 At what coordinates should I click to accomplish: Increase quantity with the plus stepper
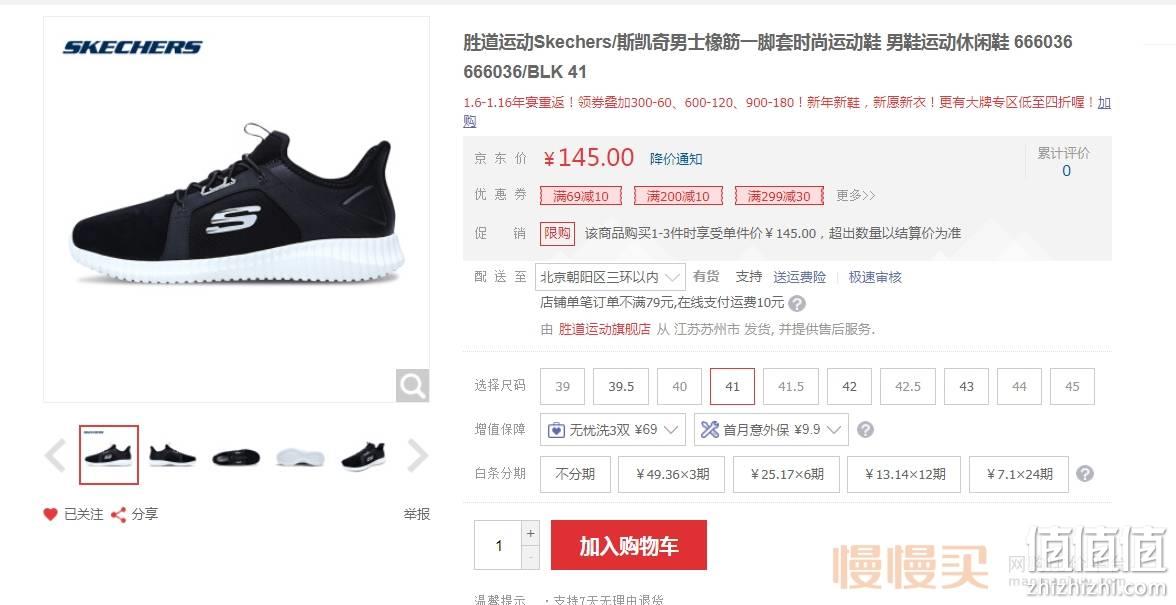click(530, 533)
